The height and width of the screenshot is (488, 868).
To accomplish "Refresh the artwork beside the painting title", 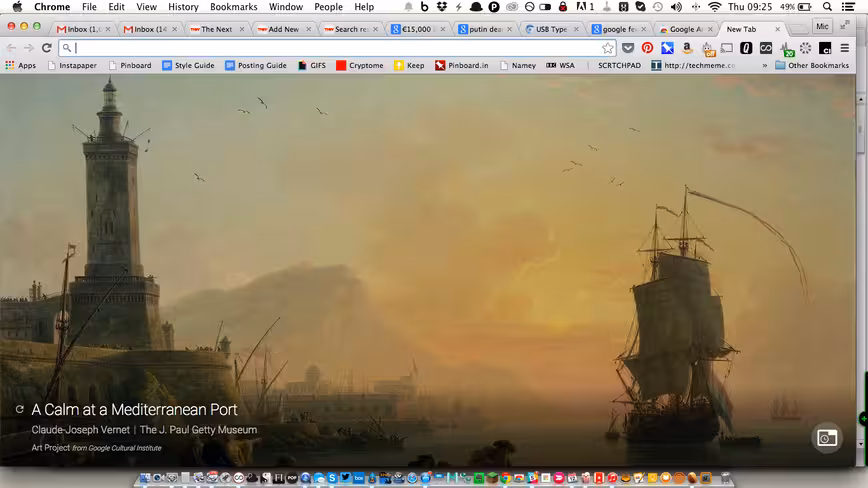I will pos(19,409).
